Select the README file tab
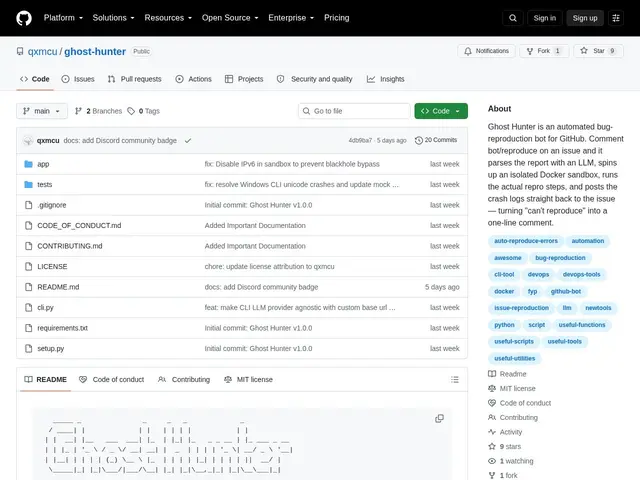This screenshot has width=640, height=480. click(x=45, y=380)
